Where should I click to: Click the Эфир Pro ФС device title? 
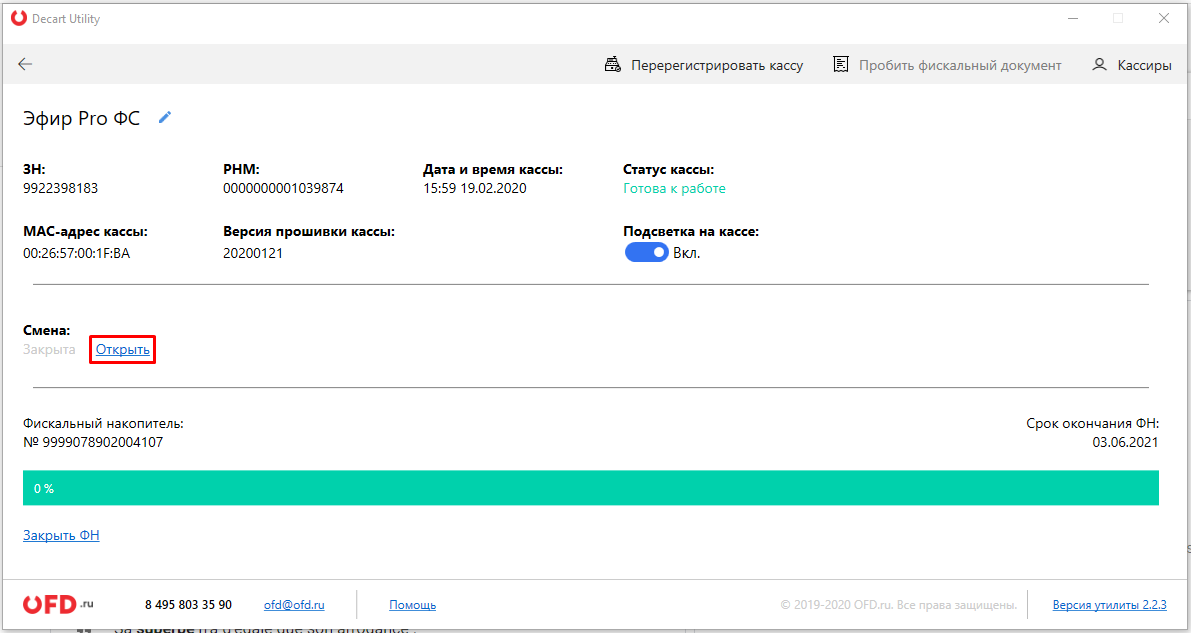pyautogui.click(x=82, y=119)
